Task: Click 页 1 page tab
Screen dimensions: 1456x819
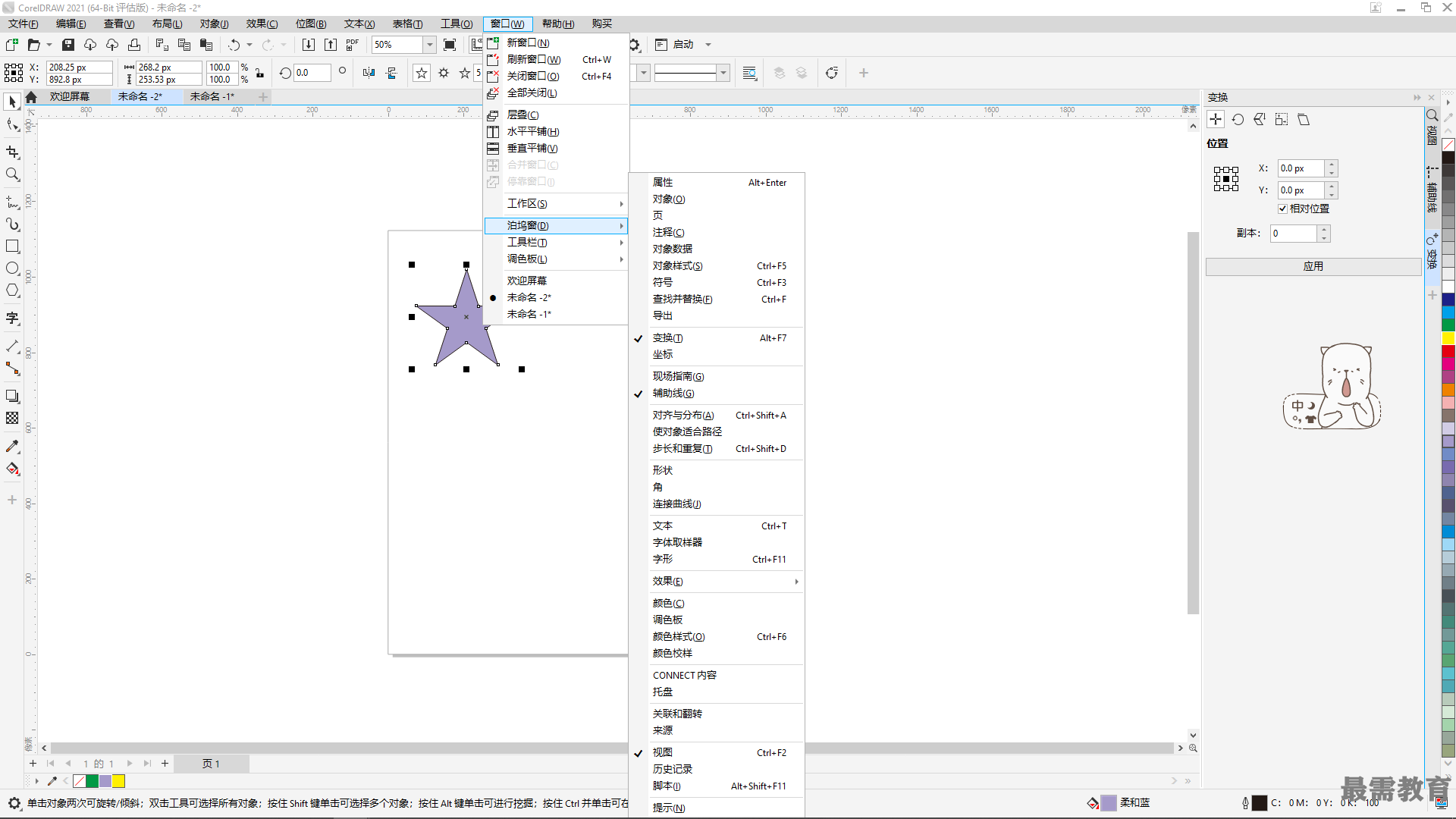Action: tap(211, 764)
